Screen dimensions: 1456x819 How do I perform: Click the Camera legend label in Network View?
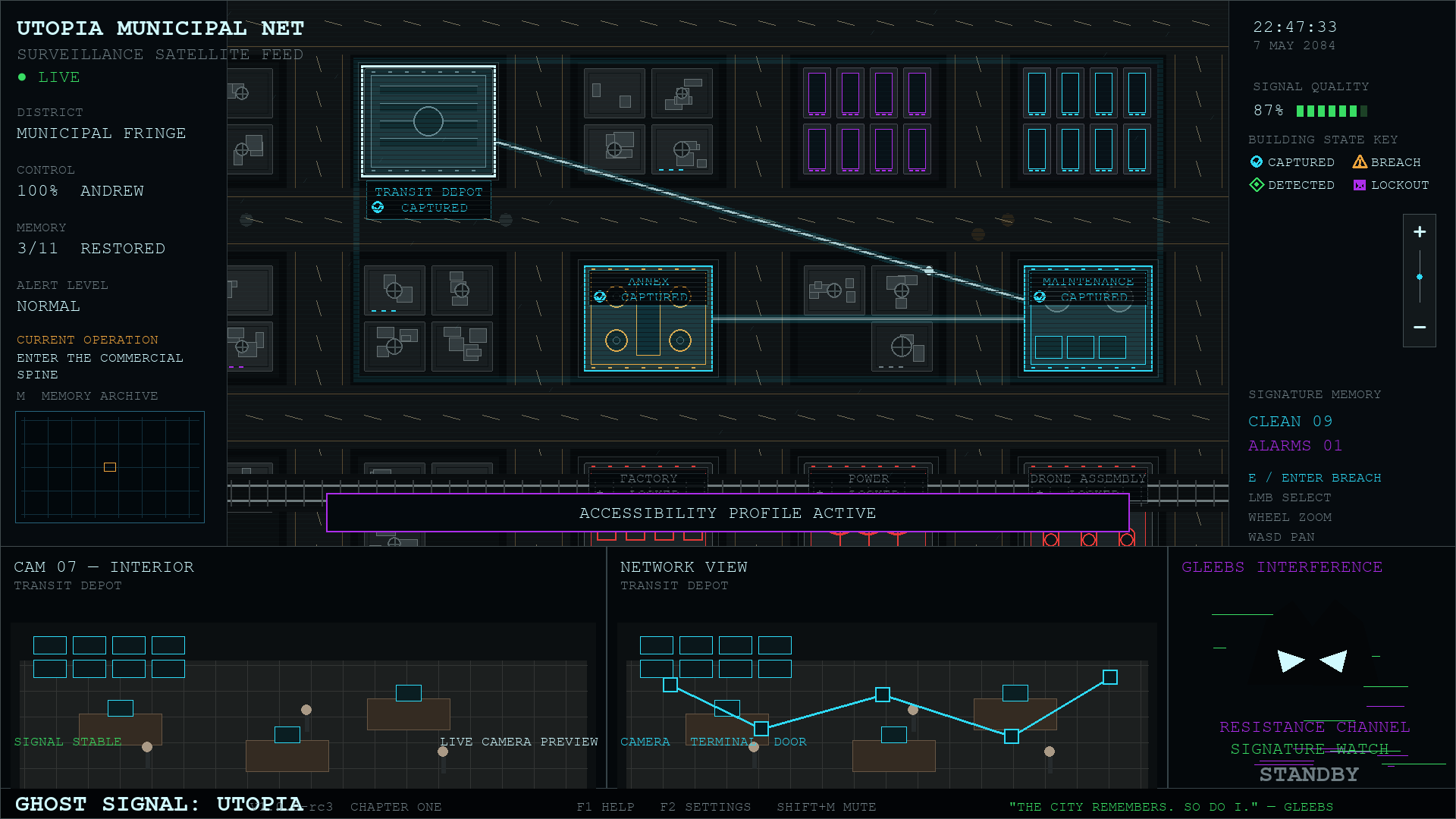[645, 742]
